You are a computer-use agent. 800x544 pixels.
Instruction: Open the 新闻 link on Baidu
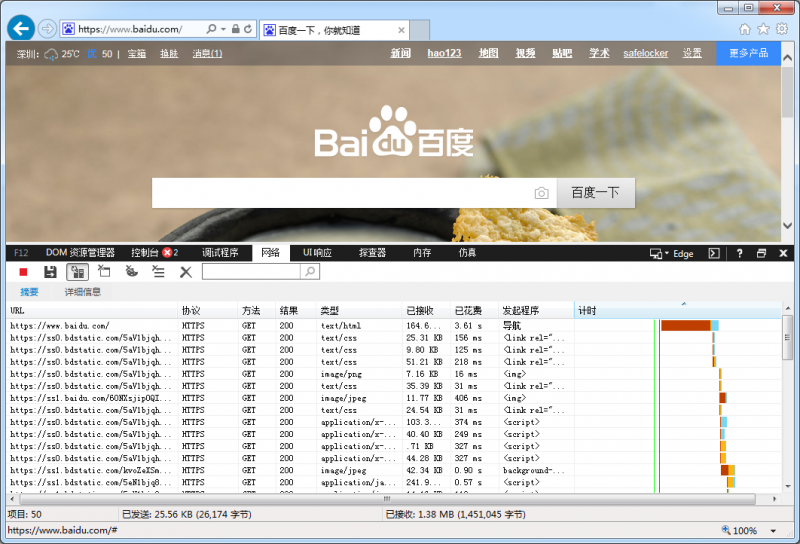click(401, 53)
